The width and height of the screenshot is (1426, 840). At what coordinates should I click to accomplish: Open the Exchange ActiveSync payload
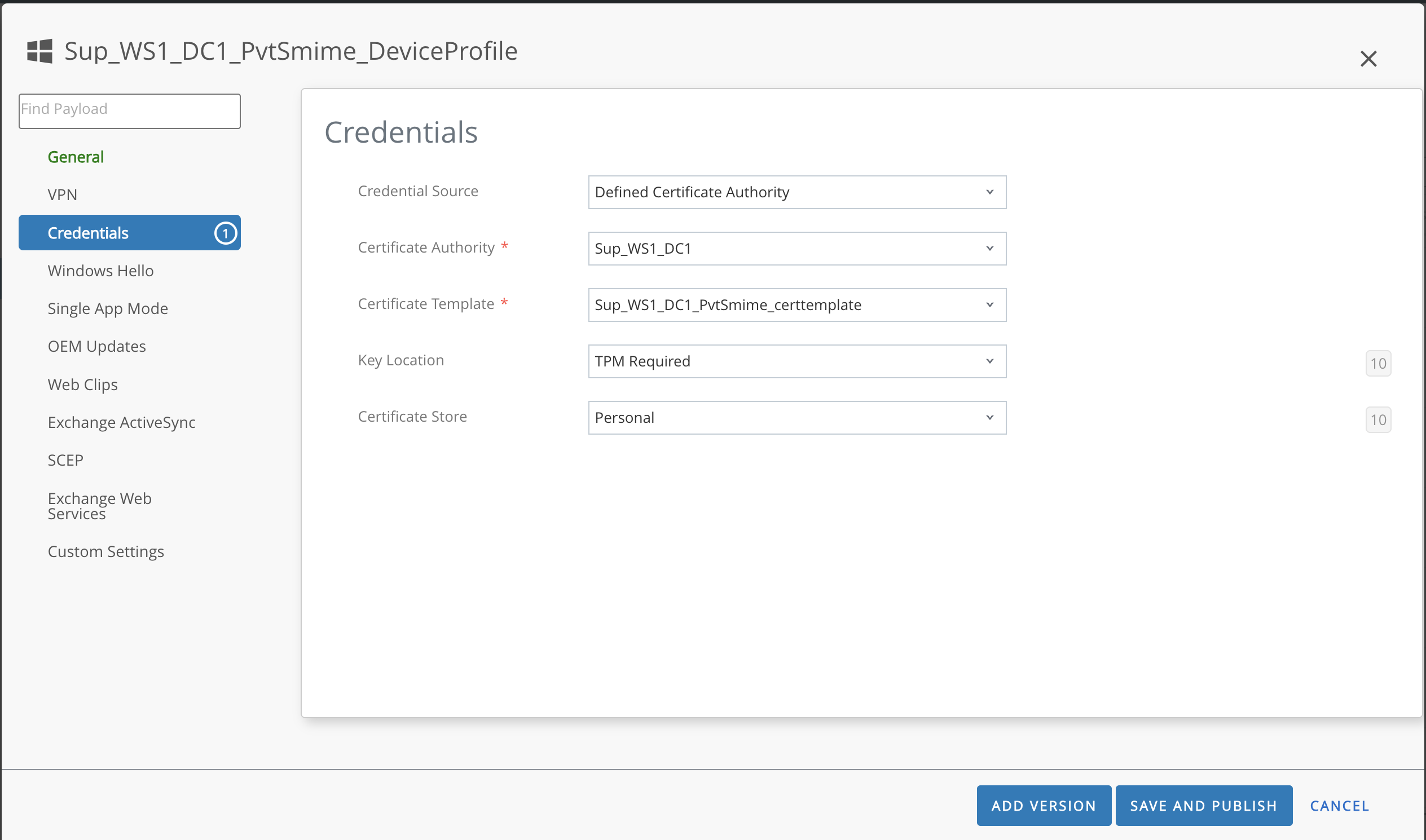[121, 422]
